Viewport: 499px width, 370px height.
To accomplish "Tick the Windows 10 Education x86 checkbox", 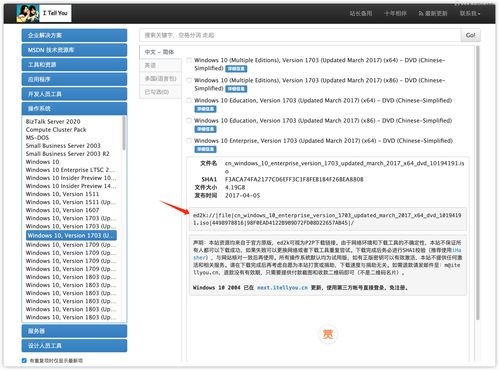I will coord(189,120).
